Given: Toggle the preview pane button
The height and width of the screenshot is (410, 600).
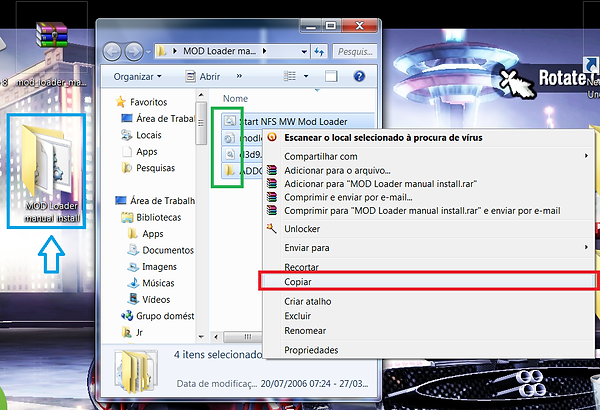Looking at the screenshot, I should pyautogui.click(x=331, y=76).
